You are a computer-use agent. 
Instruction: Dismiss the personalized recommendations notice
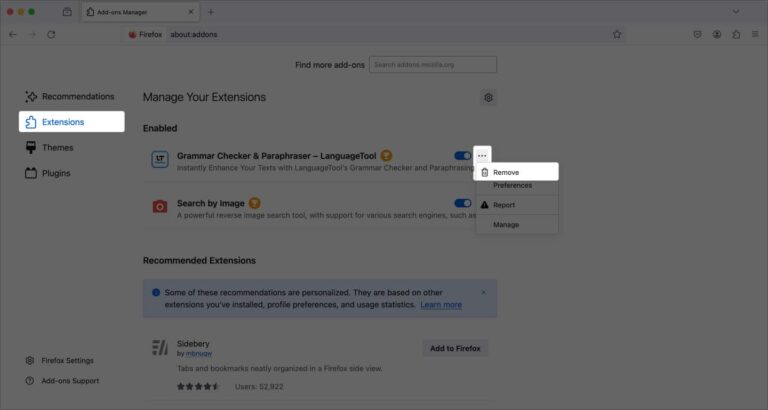tap(484, 292)
